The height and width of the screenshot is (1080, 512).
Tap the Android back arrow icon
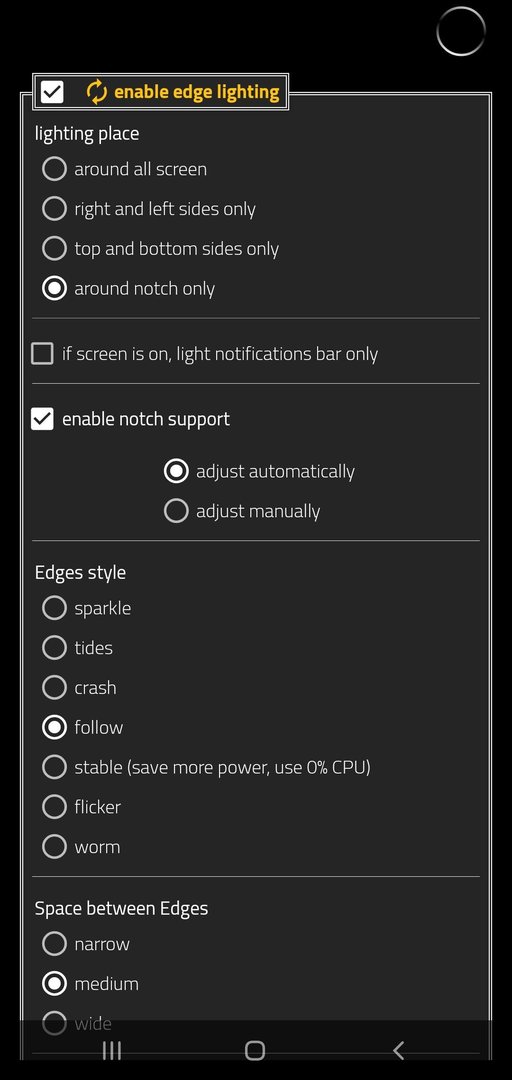point(398,1050)
